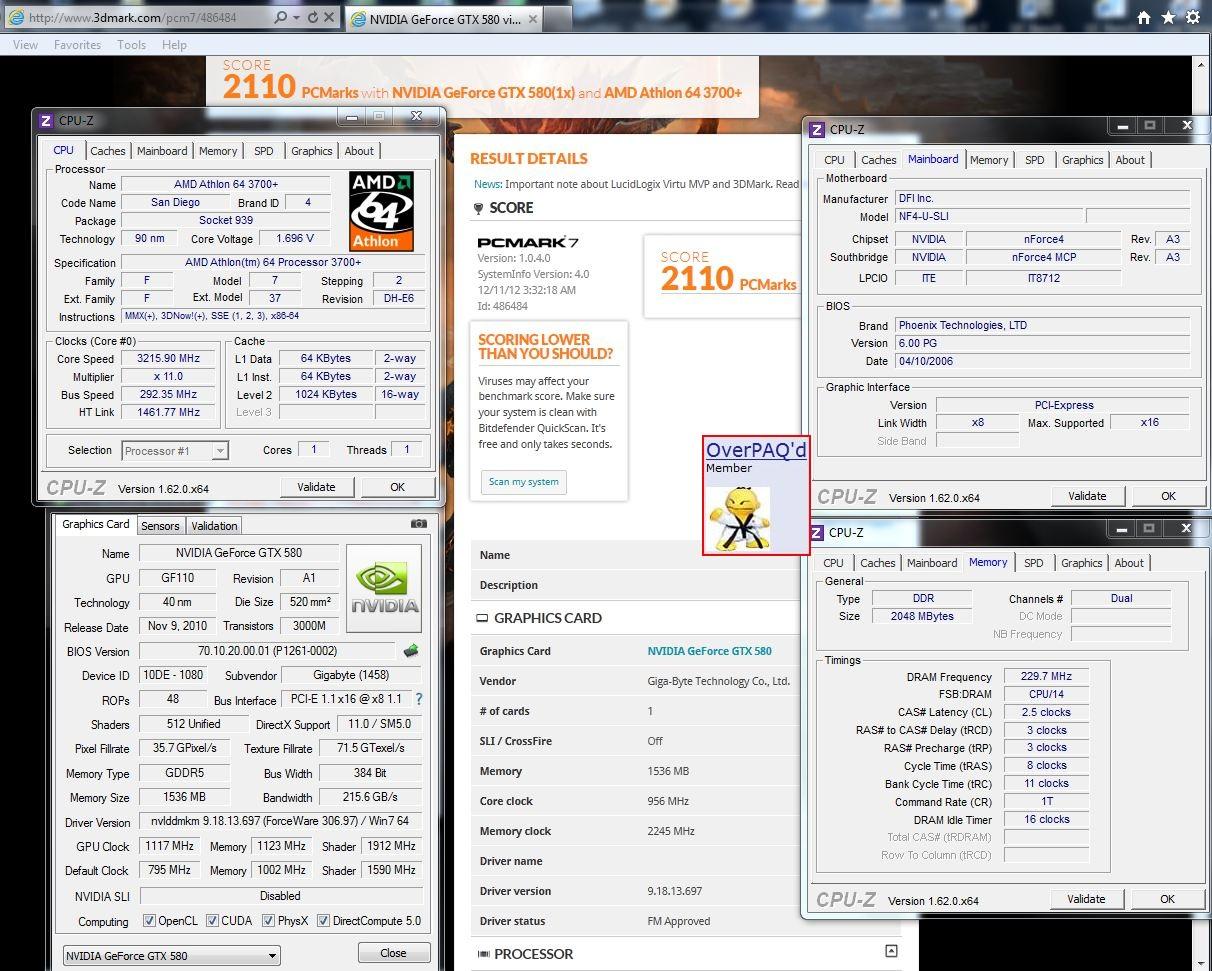Select the Mainboard tab in CPU window
Screen dimensions: 1212x971
coord(162,151)
